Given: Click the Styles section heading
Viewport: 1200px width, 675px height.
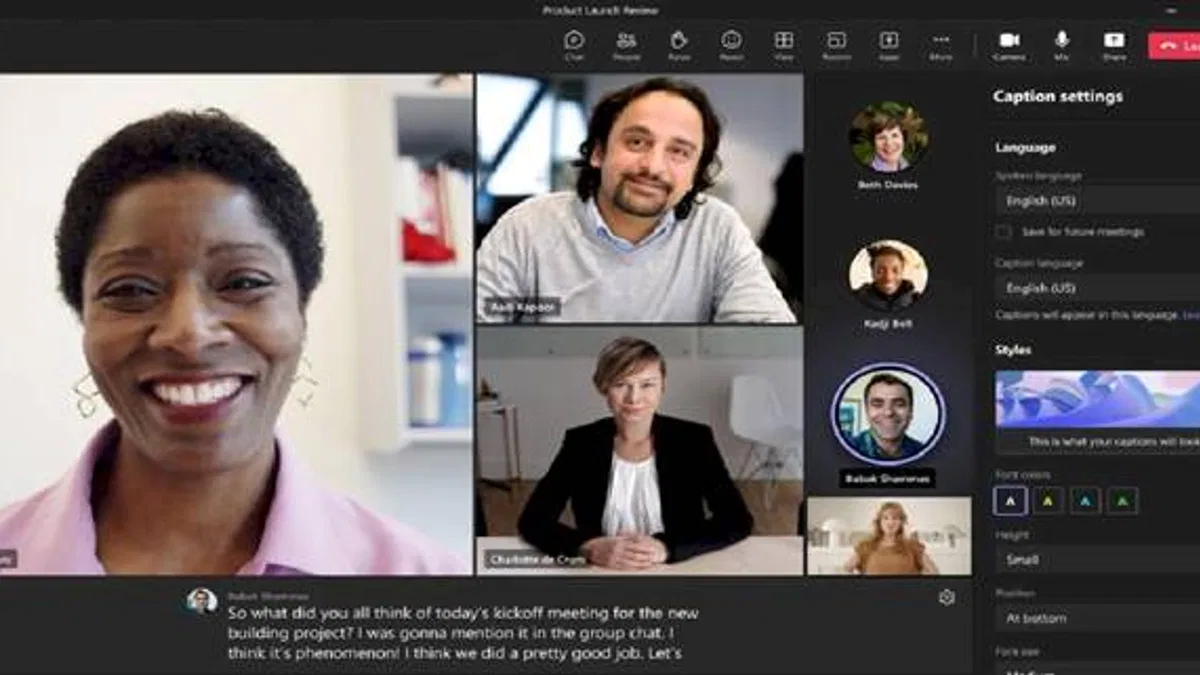Looking at the screenshot, I should pos(1013,350).
